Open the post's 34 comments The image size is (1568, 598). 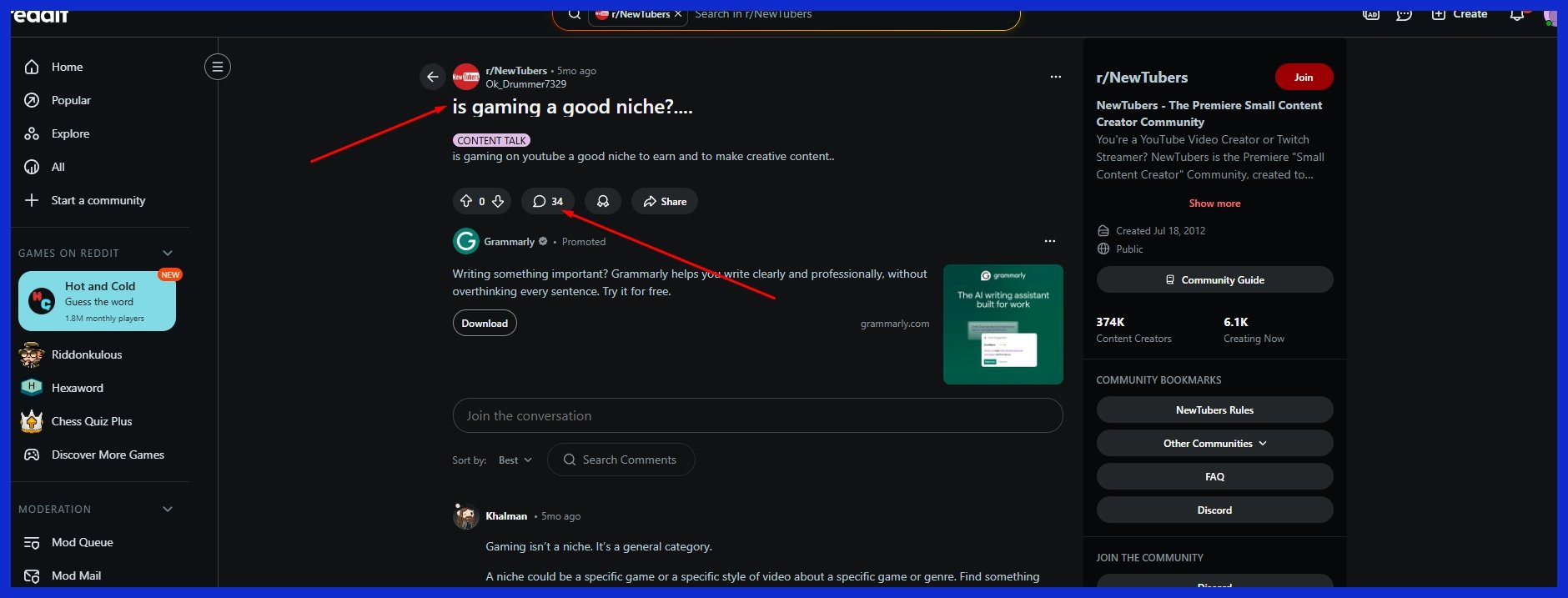click(x=548, y=201)
